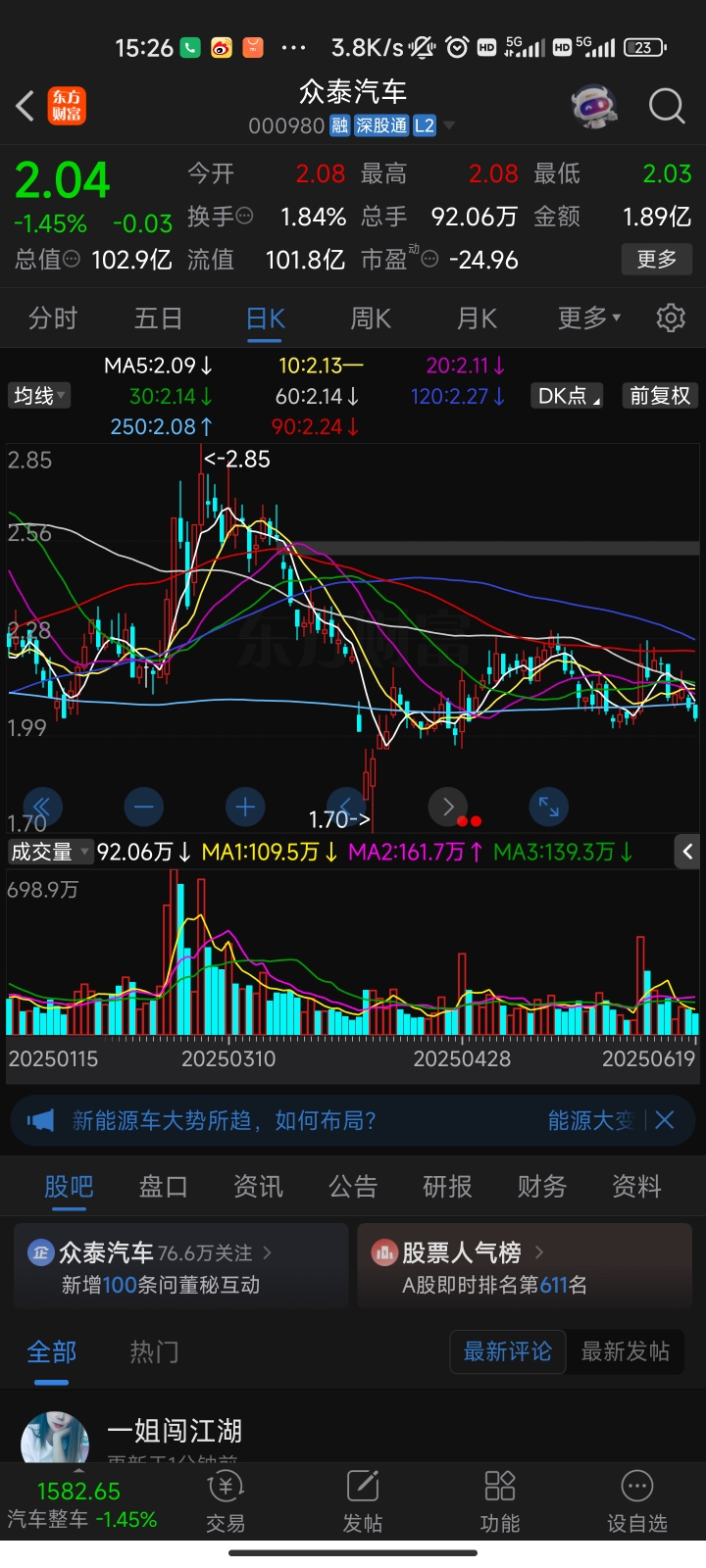
Task: Open 新增100条问董秘互动 link
Action: [161, 1284]
